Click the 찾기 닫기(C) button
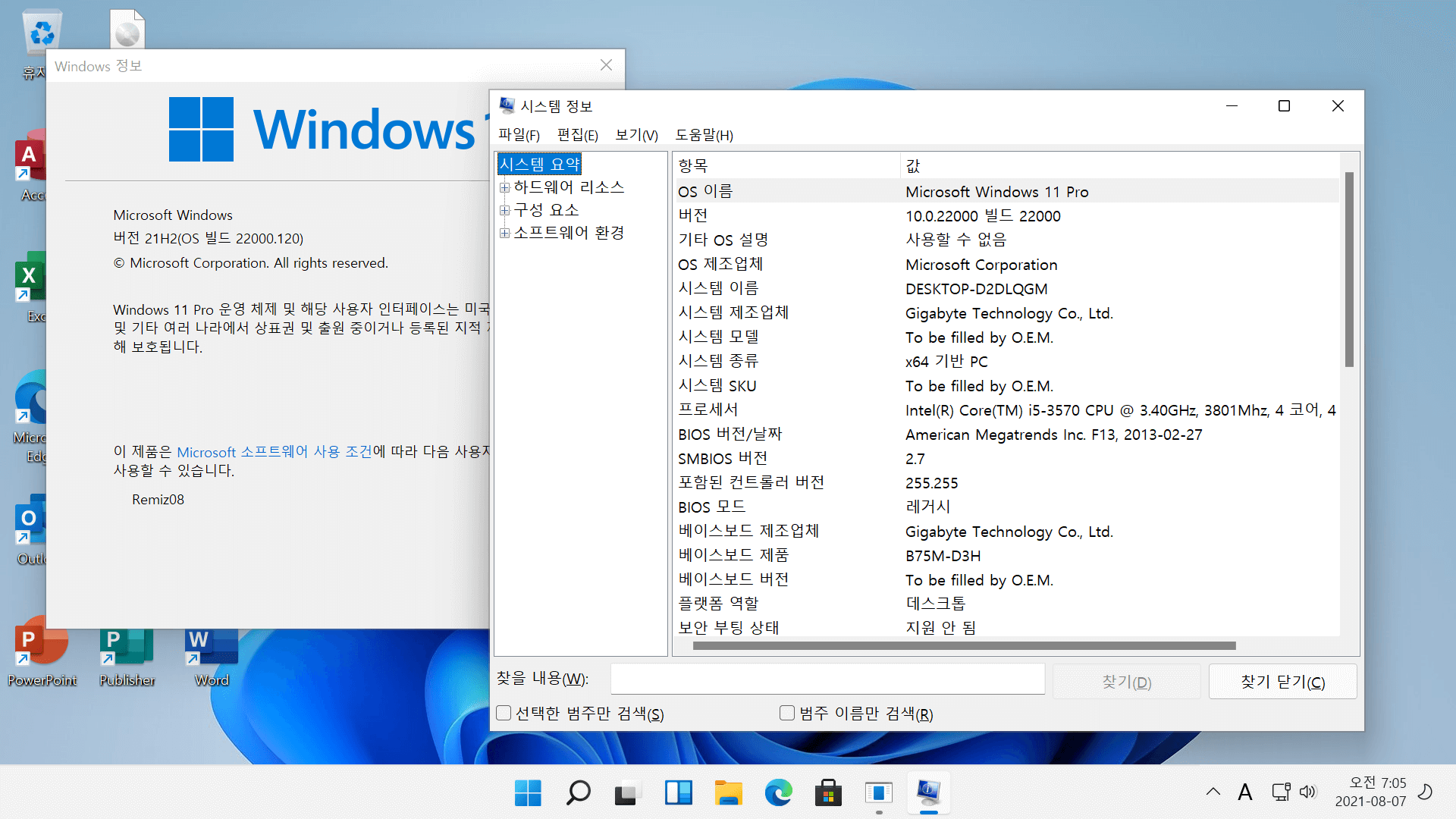Screen dimensions: 1456x819 [1282, 682]
